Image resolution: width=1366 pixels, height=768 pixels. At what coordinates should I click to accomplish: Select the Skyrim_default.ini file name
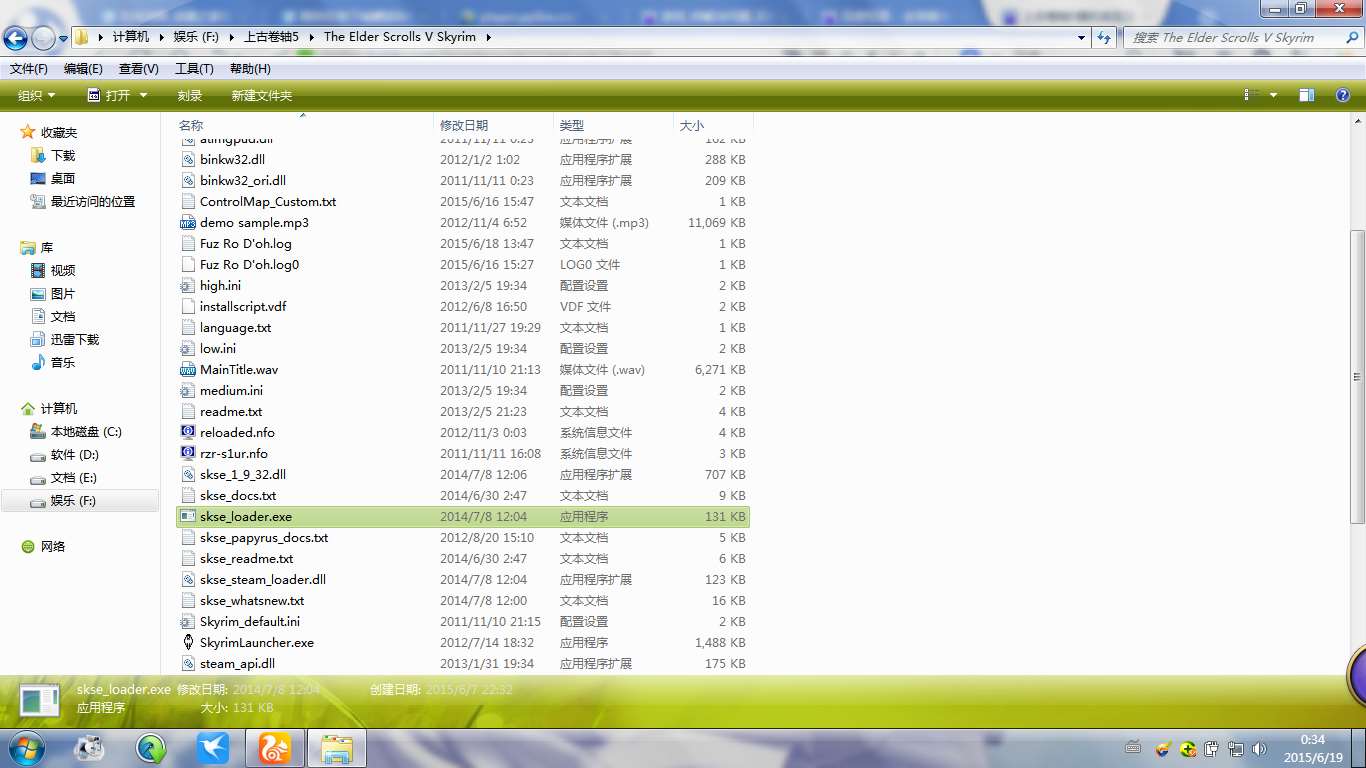[x=250, y=622]
